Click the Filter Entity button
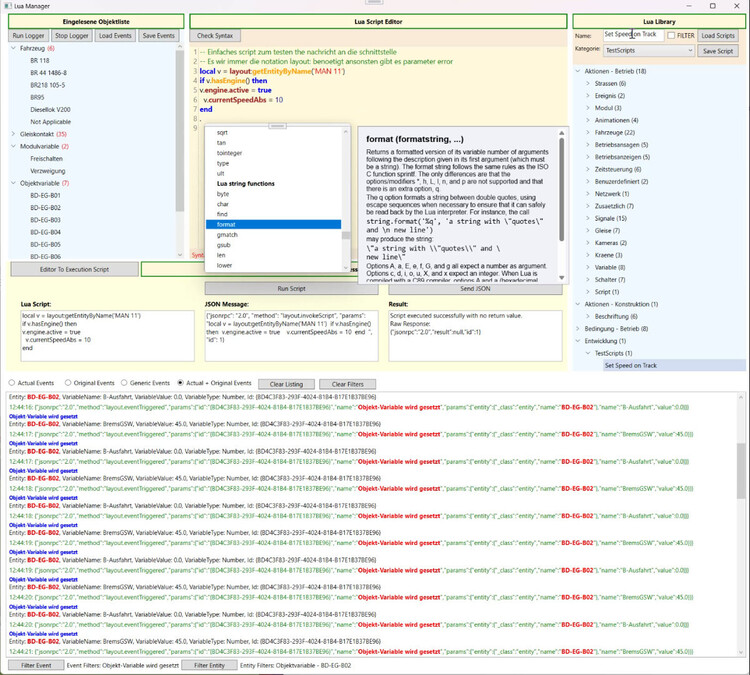The image size is (750, 675). click(210, 665)
